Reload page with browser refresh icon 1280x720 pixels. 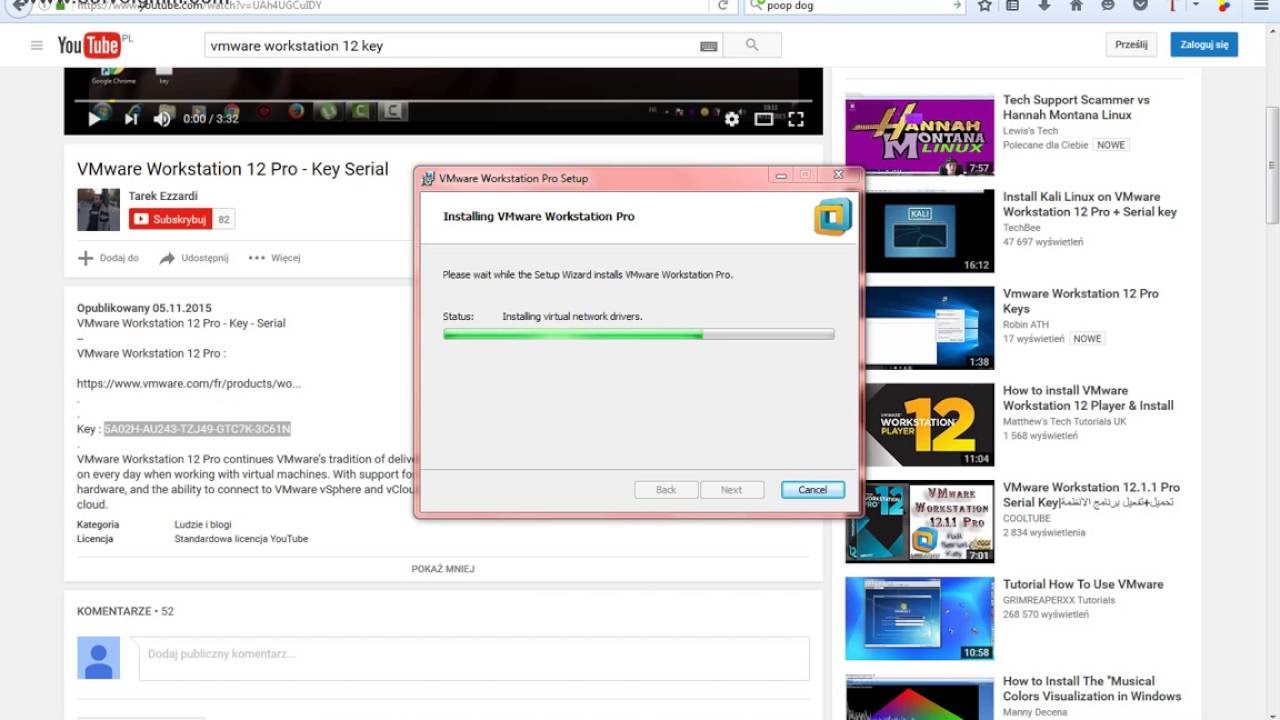pyautogui.click(x=723, y=5)
